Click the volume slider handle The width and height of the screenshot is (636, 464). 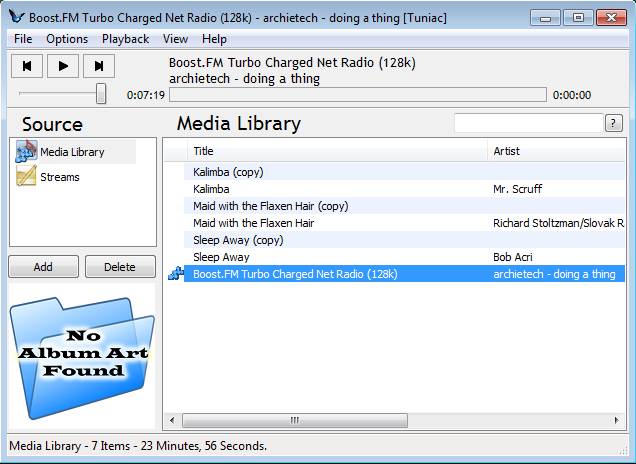point(101,94)
